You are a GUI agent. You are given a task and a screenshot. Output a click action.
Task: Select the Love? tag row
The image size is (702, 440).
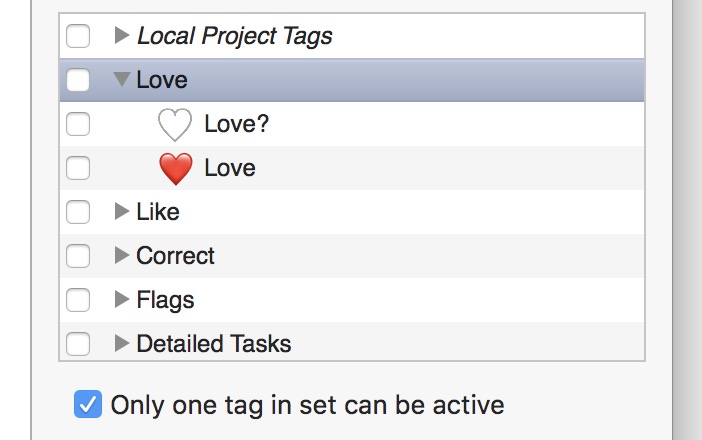click(352, 124)
